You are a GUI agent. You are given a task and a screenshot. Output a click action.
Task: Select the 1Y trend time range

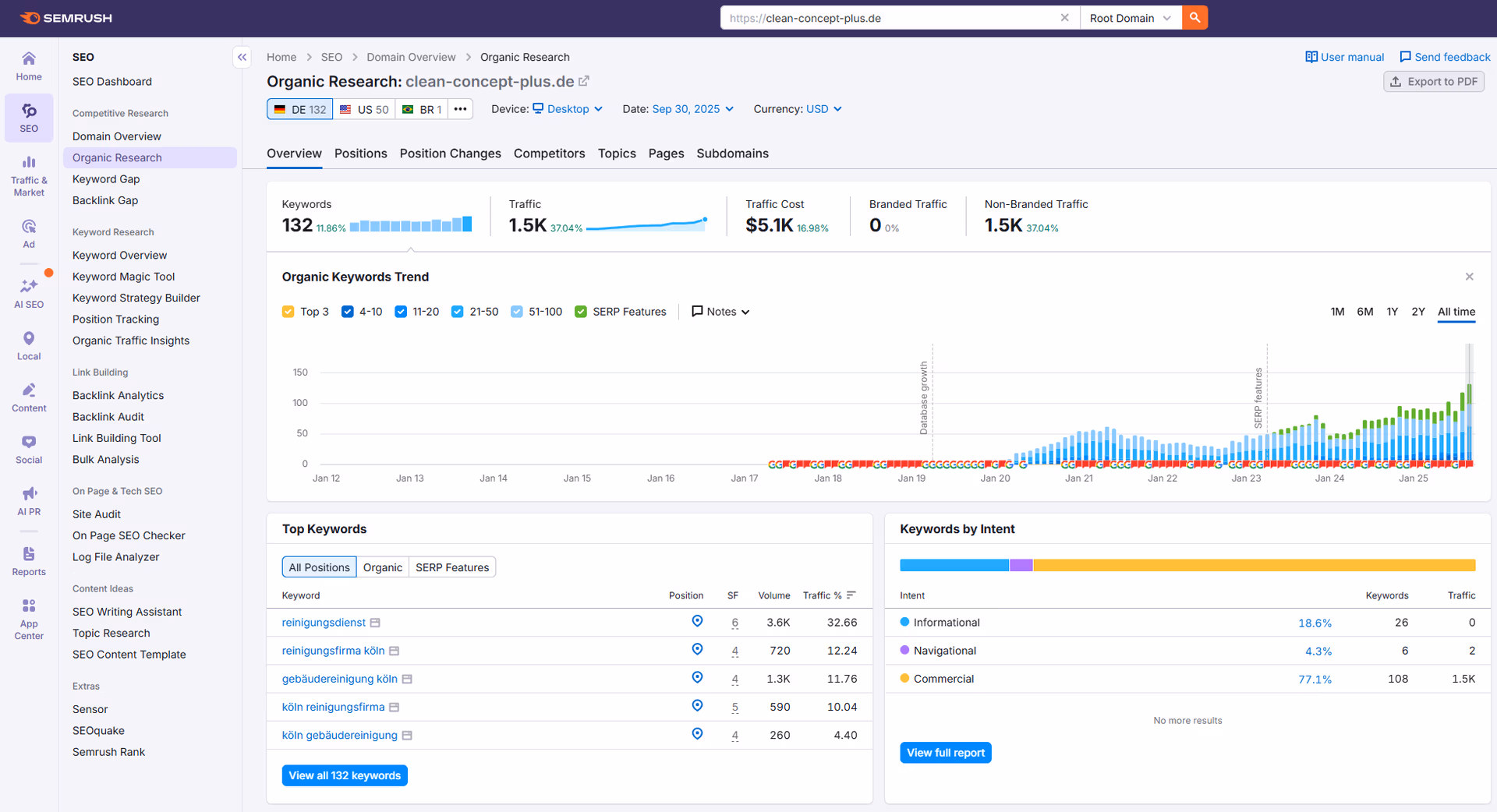(1393, 311)
